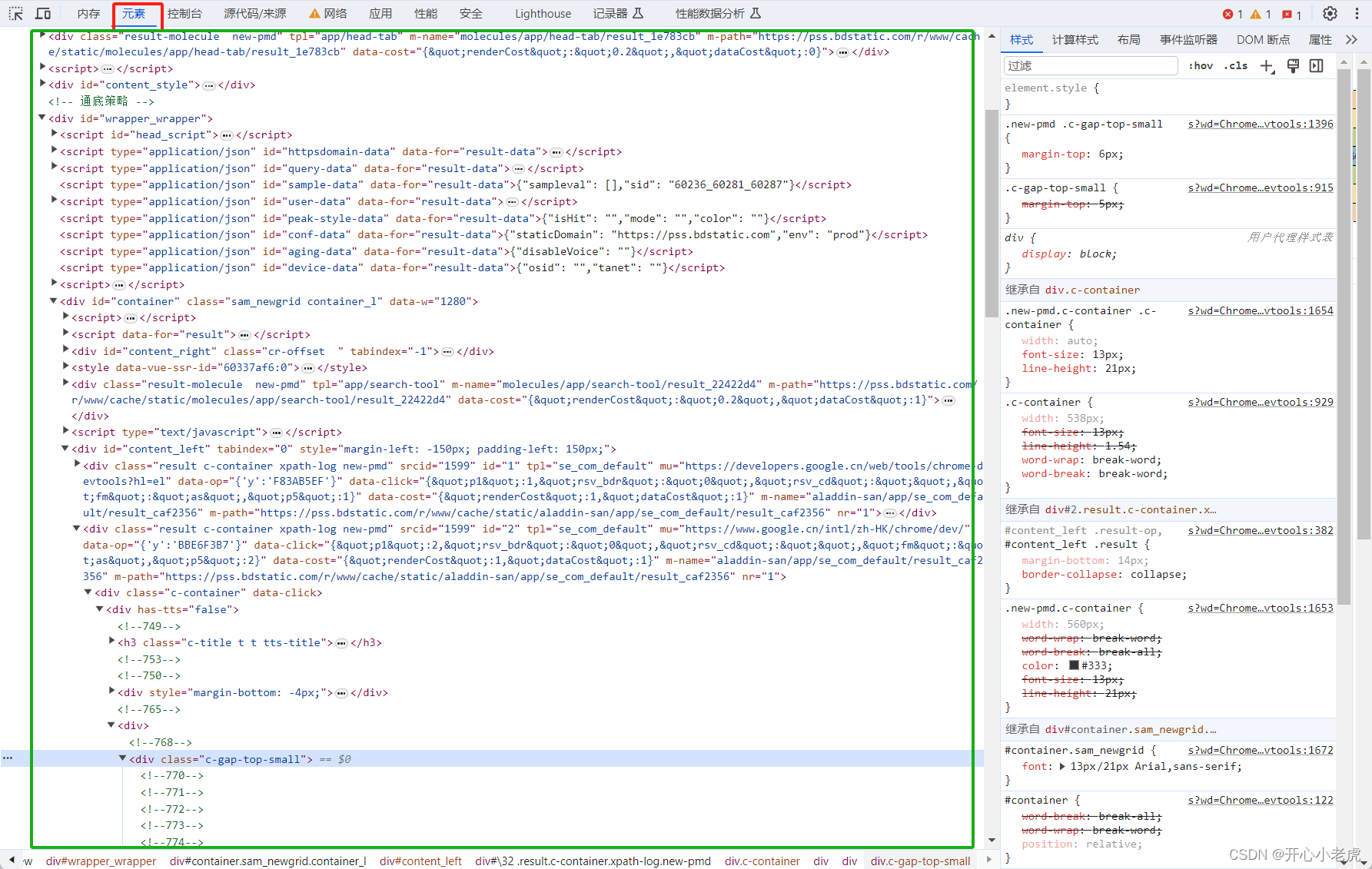Click the red issues flag counter
The image size is (1372, 869).
1292,15
